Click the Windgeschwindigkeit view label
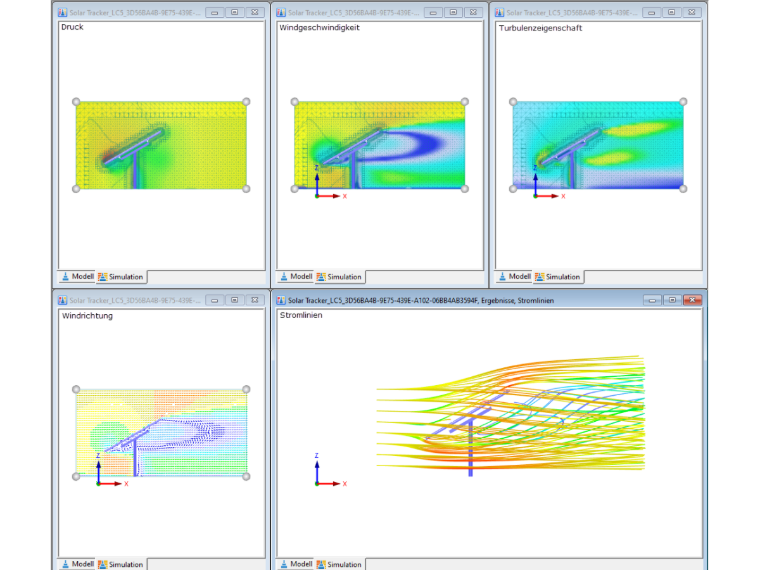The image size is (760, 570). (319, 28)
